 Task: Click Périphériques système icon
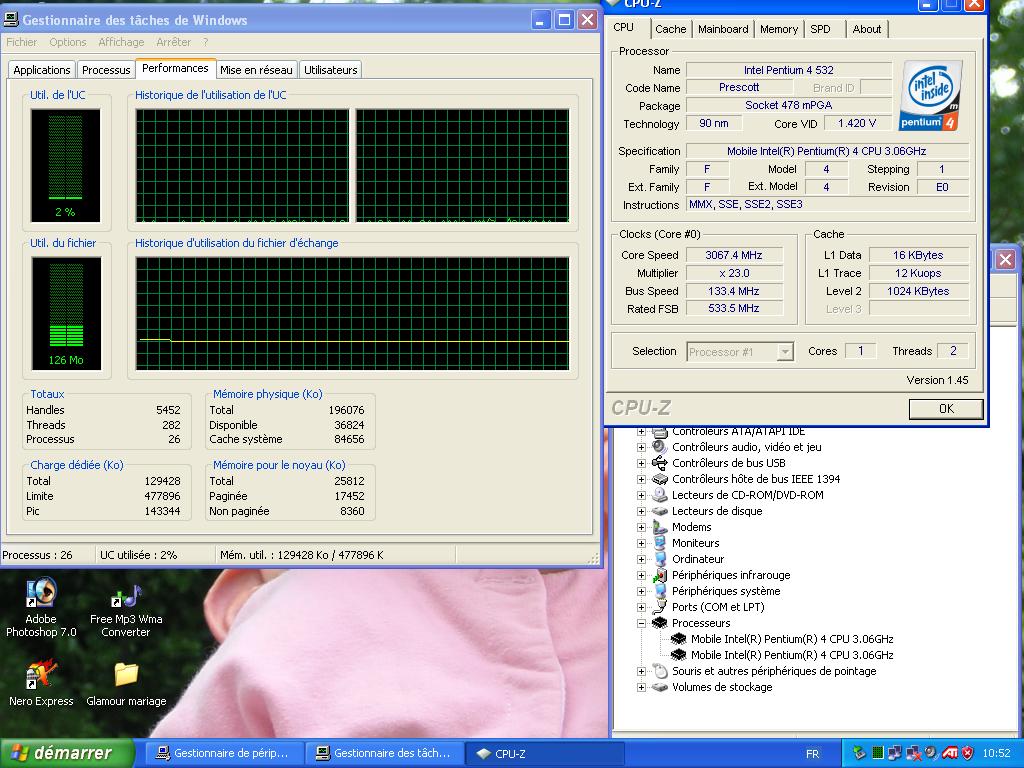pos(660,591)
